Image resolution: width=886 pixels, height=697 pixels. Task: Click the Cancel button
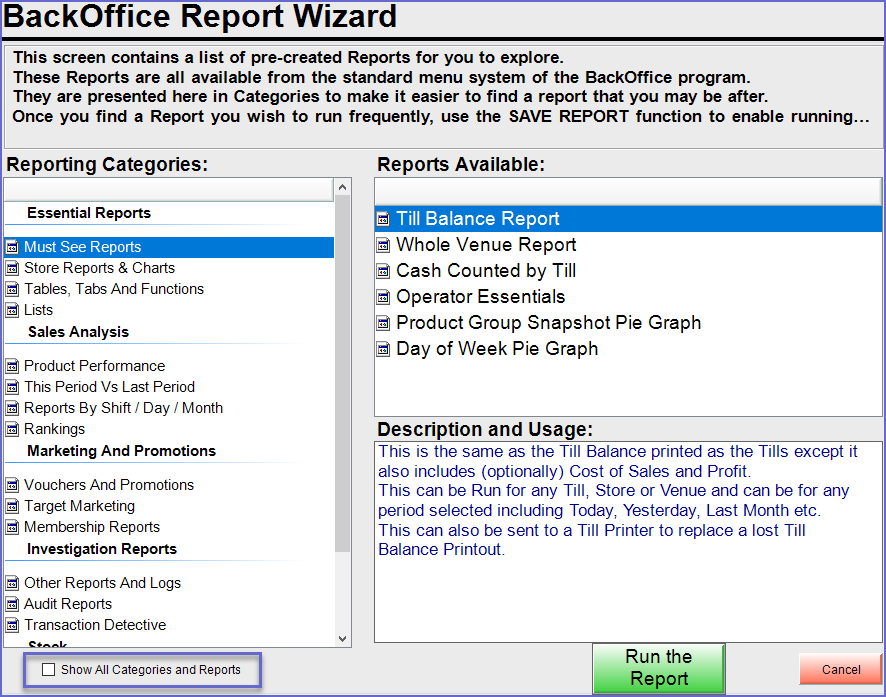coord(840,670)
